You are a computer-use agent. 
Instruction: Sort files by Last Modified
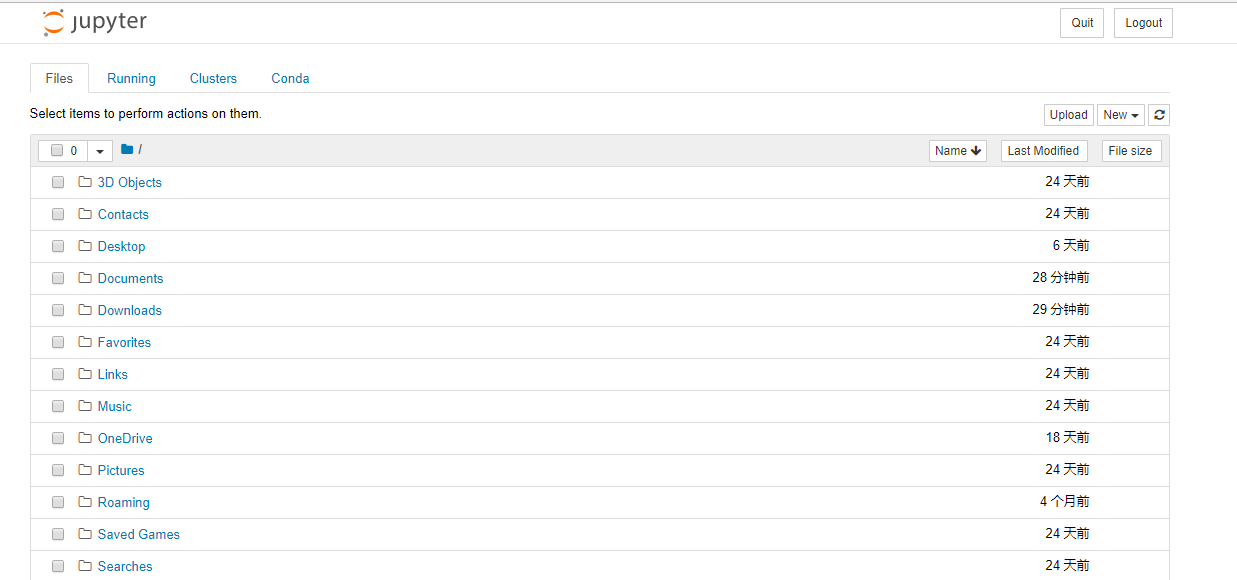coord(1044,151)
